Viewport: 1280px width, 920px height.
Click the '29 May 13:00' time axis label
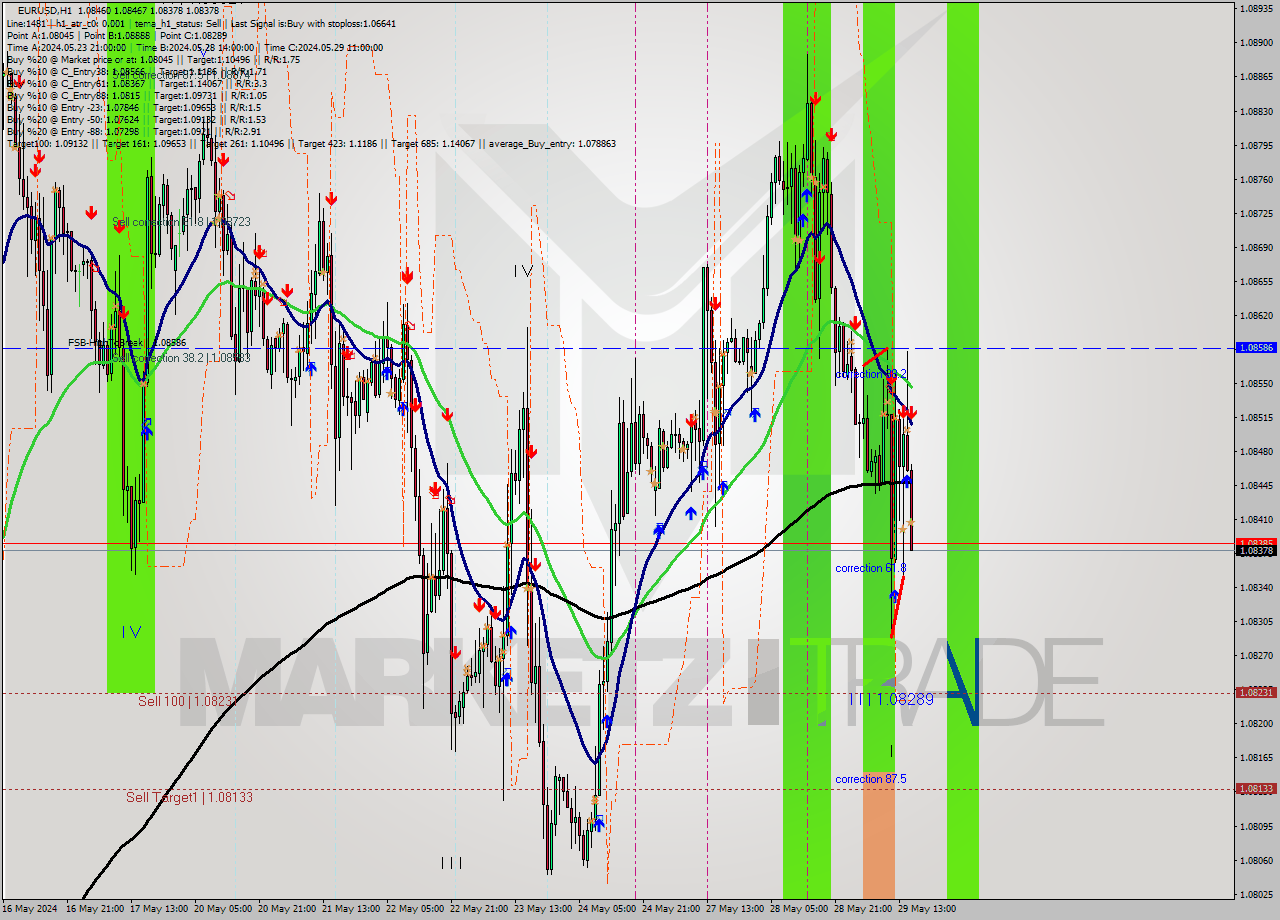point(927,909)
